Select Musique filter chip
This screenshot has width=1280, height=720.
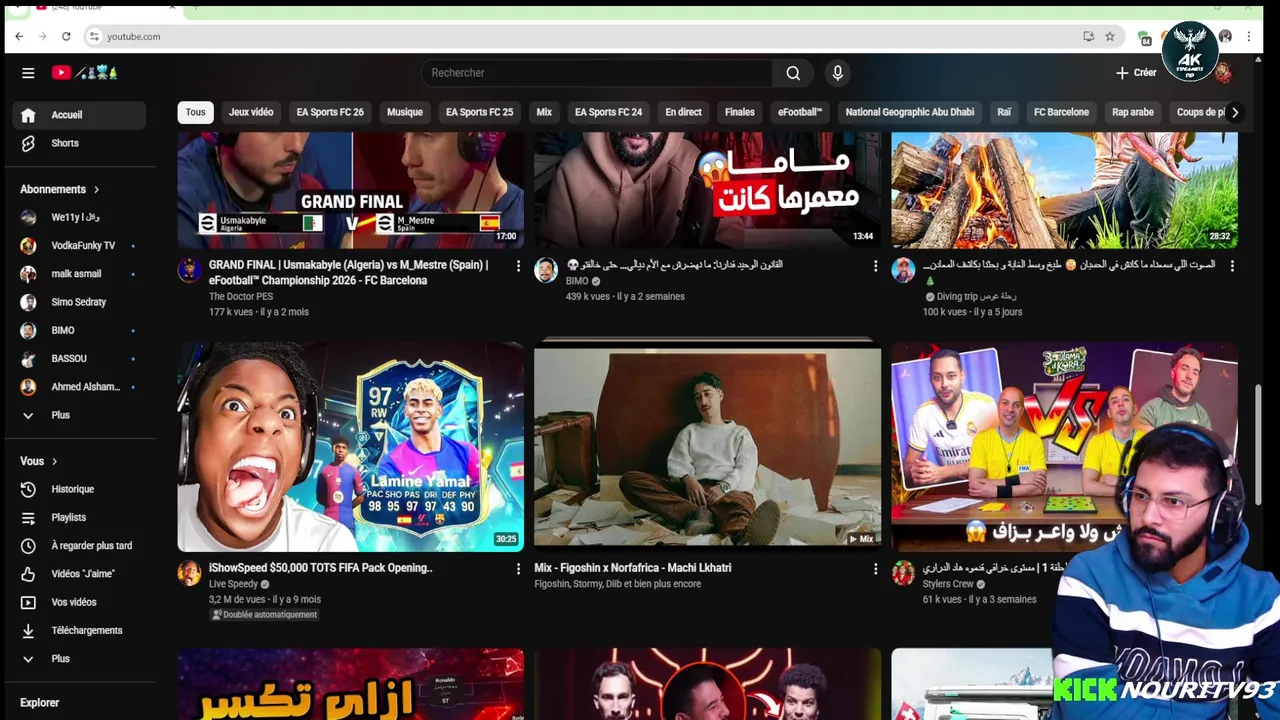click(x=405, y=112)
